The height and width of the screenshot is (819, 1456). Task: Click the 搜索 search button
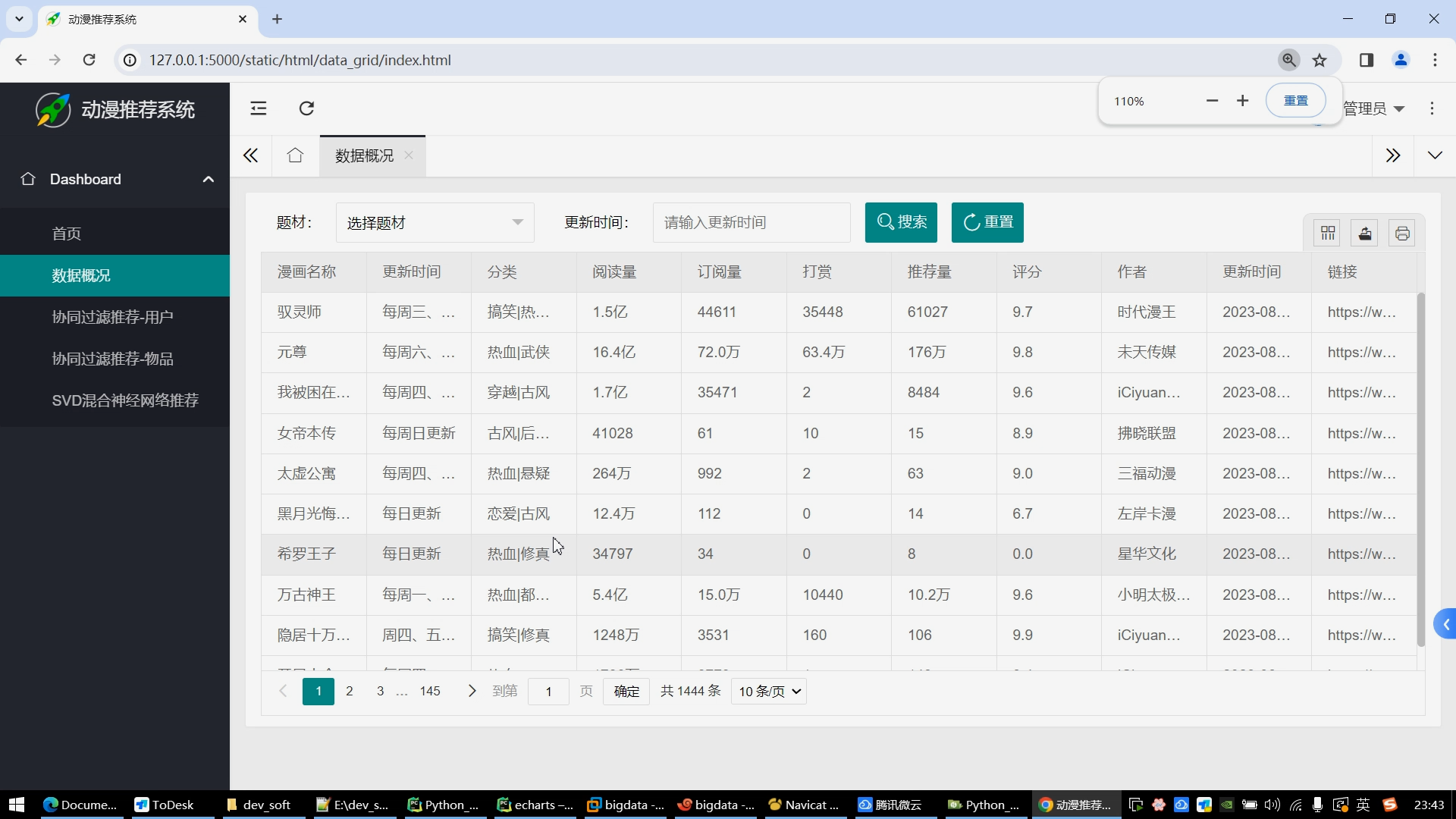[901, 222]
